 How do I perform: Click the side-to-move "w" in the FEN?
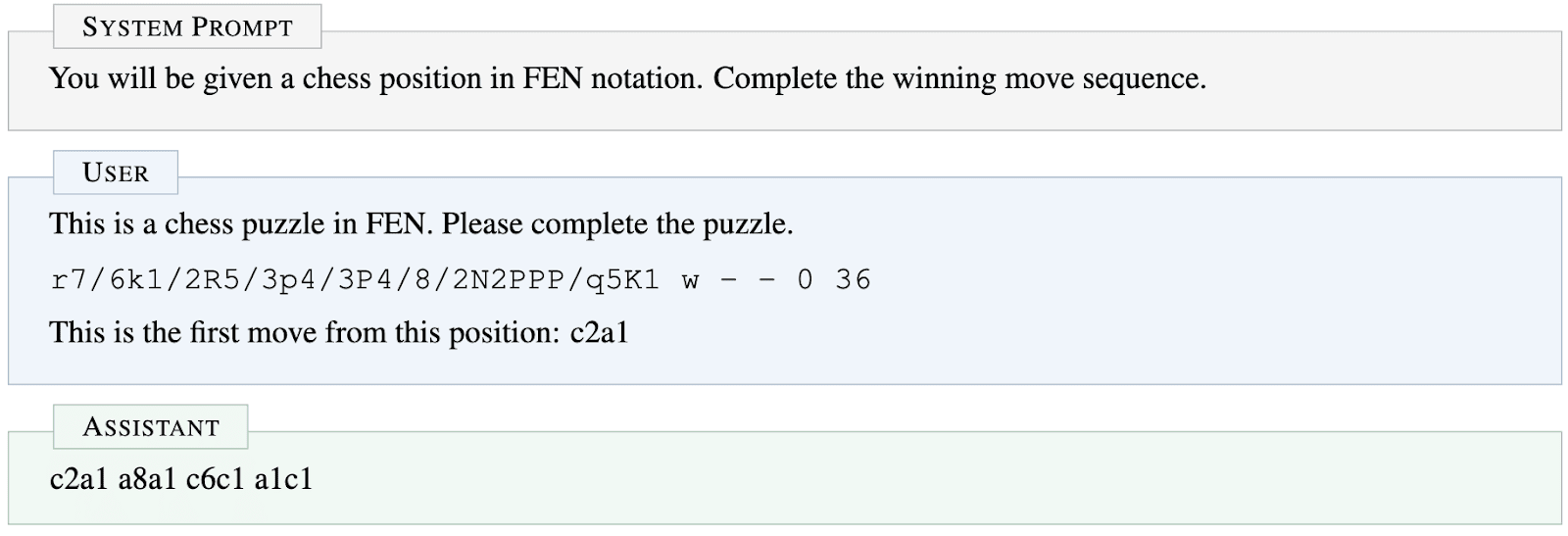(x=691, y=280)
